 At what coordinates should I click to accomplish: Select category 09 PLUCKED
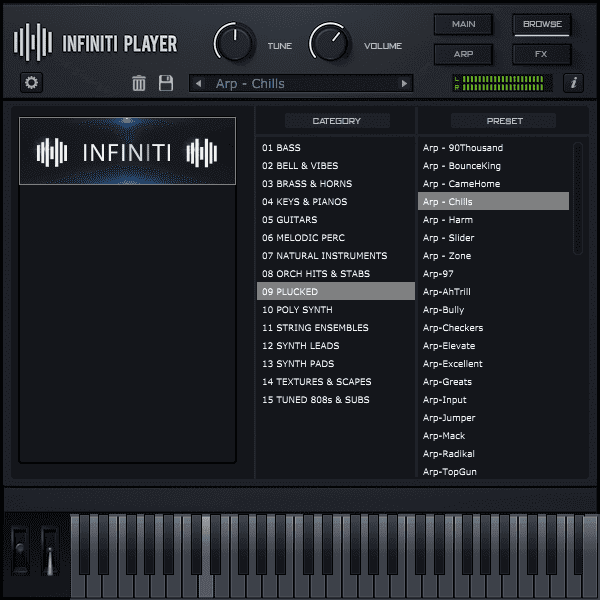pos(336,292)
